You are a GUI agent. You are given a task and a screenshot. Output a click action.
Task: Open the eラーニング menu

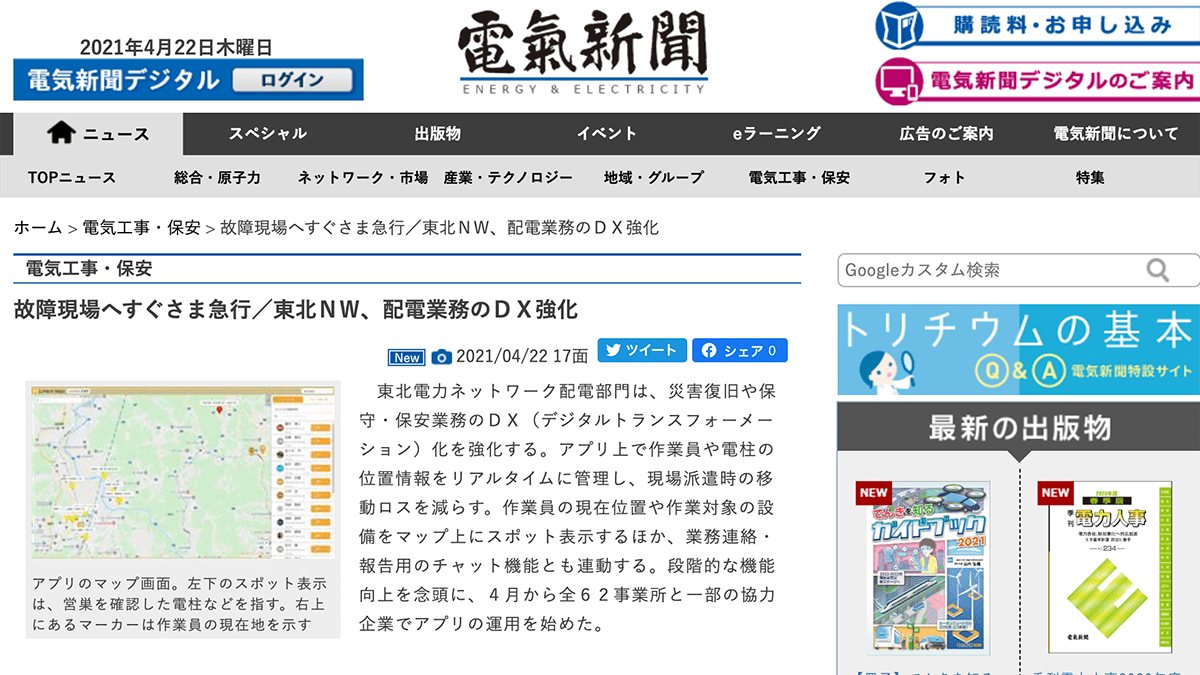(x=776, y=134)
